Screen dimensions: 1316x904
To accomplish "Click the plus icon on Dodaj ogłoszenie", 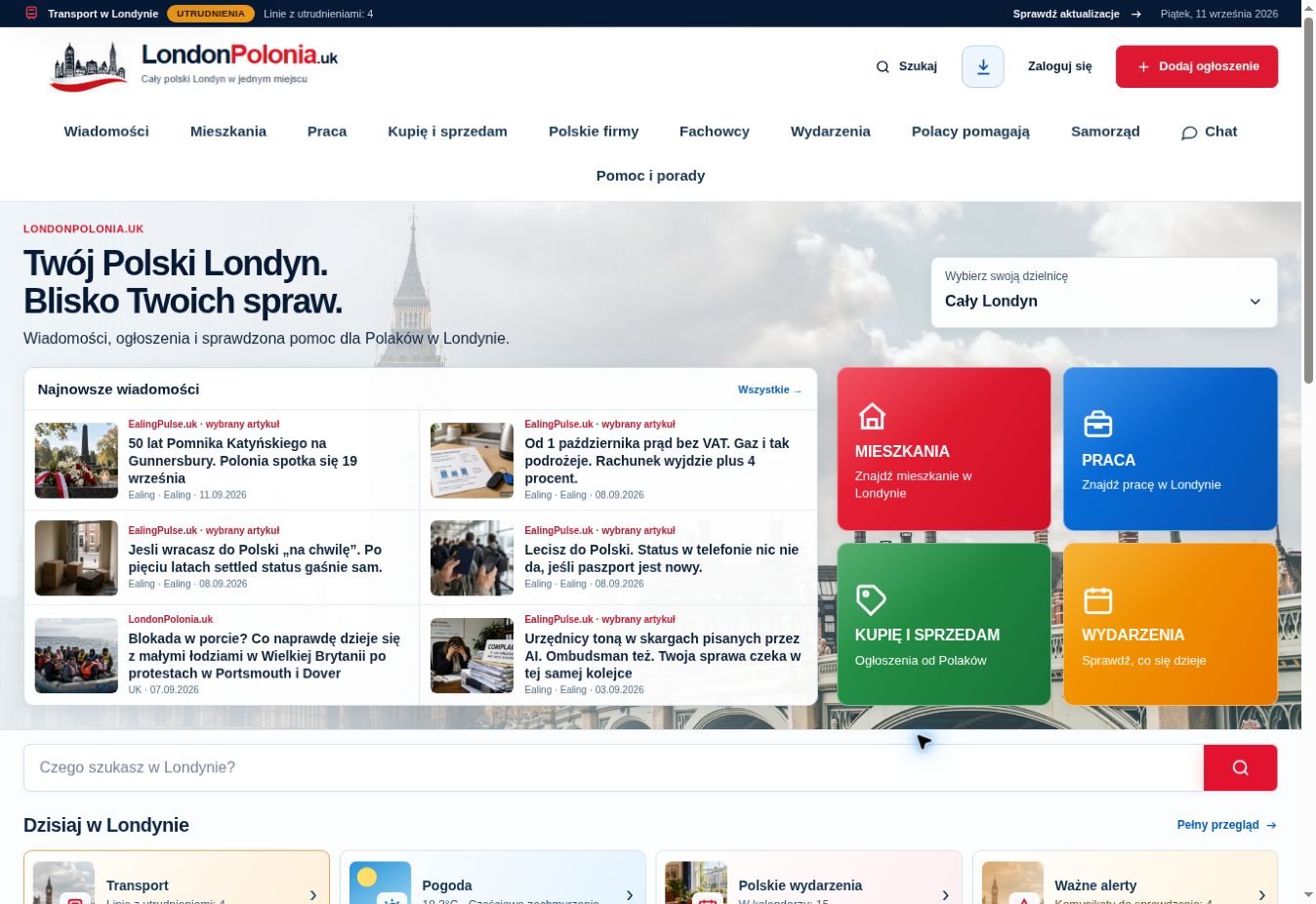I will pos(1143,66).
